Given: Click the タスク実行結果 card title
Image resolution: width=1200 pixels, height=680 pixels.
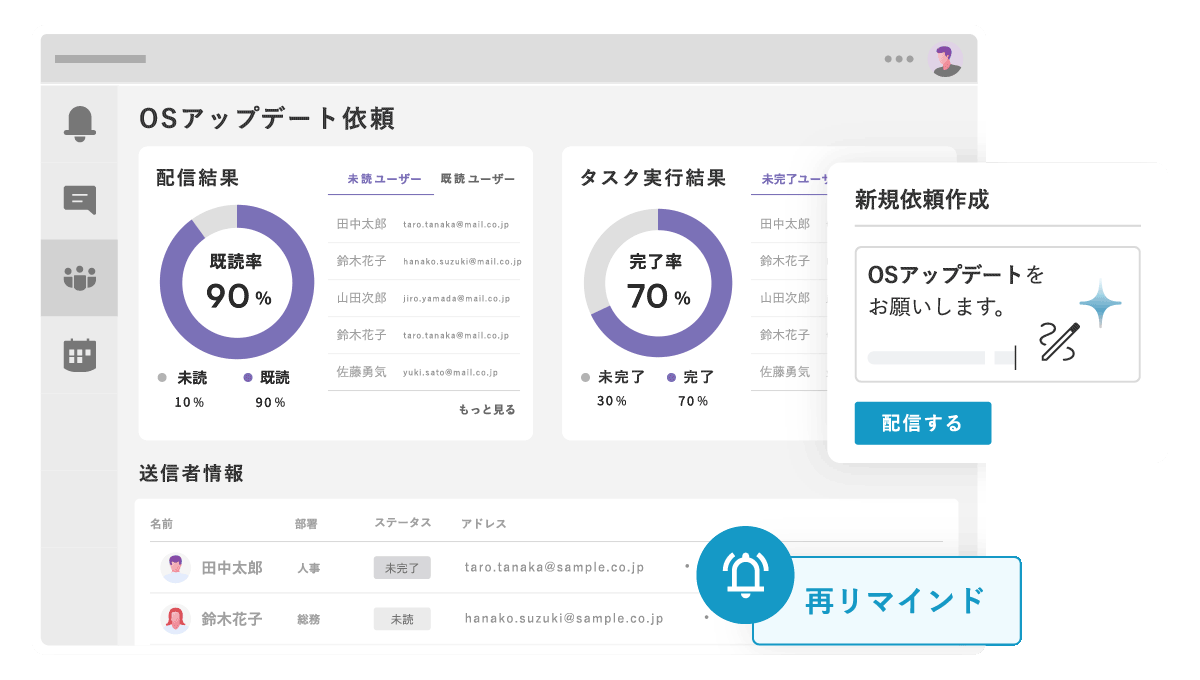Looking at the screenshot, I should 653,178.
